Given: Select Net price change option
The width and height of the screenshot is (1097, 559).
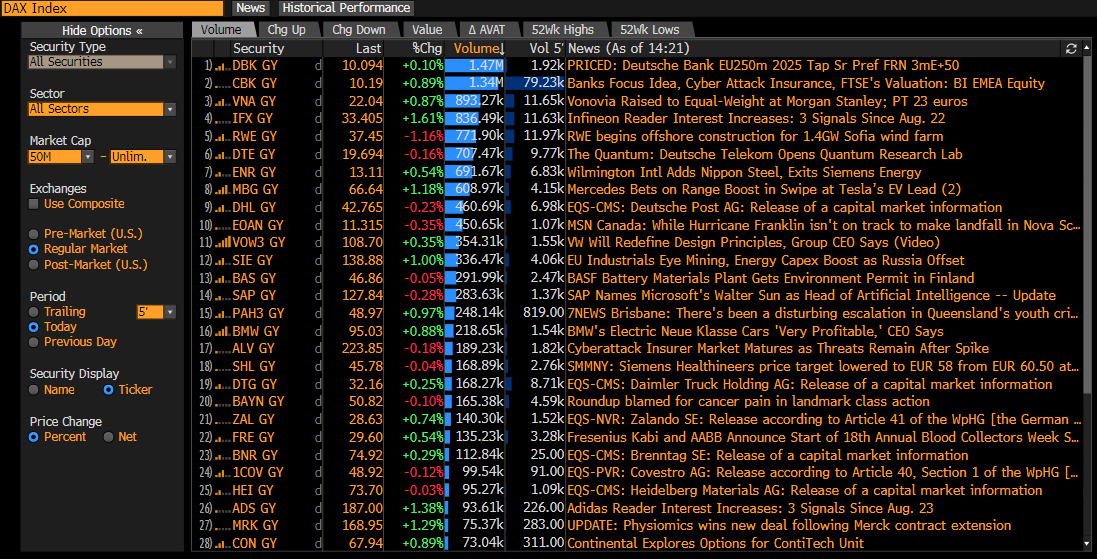Looking at the screenshot, I should click(108, 437).
